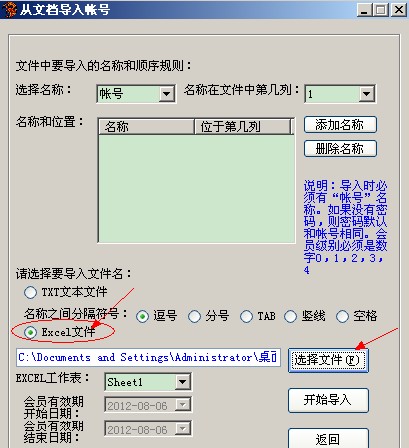This screenshot has width=409, height=448.
Task: Open the 选择名称 dropdown showing 帐号
Action: point(166,94)
